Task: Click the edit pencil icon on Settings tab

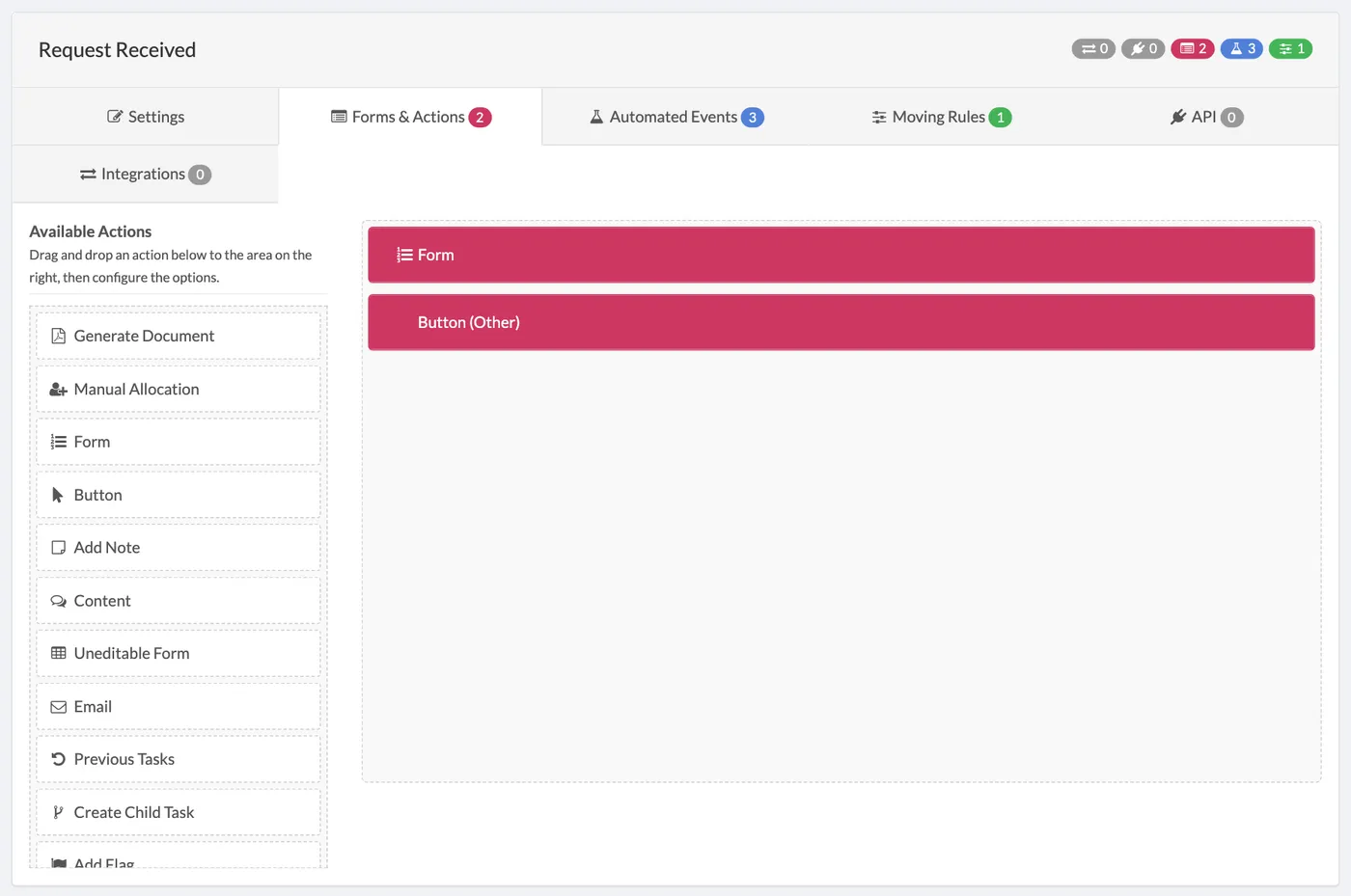Action: click(115, 117)
